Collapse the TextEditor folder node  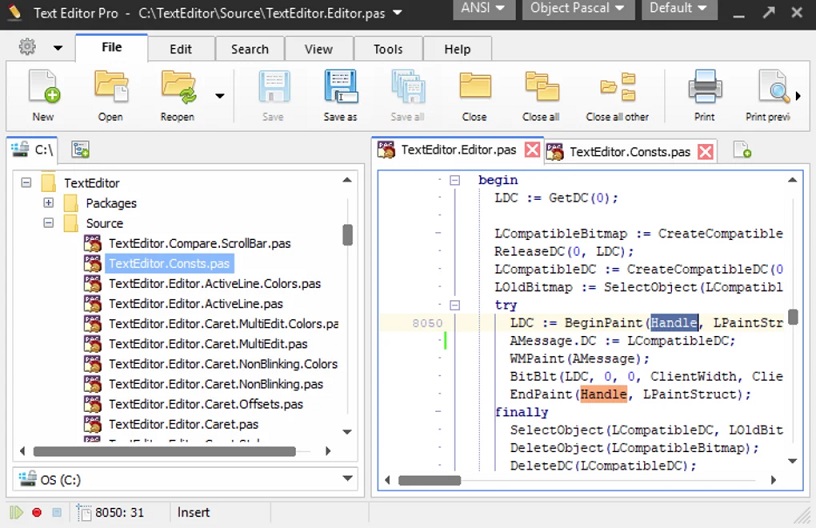26,183
